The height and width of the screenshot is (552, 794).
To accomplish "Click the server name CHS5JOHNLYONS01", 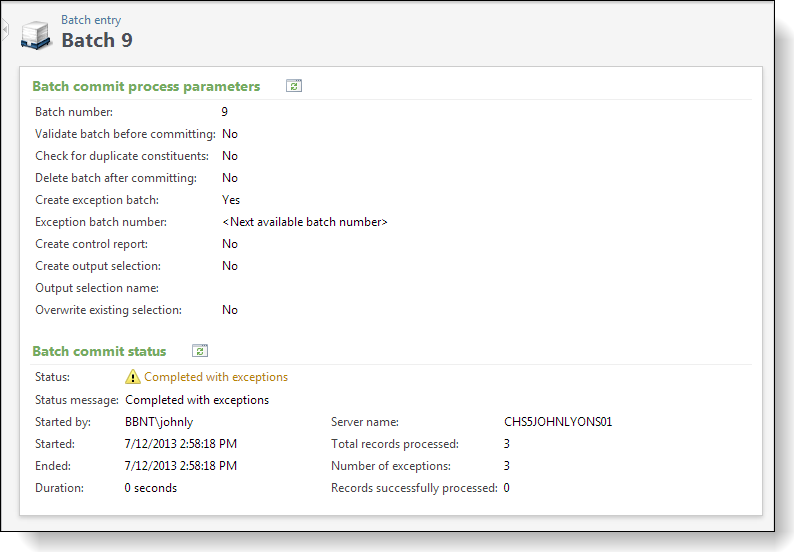I will coord(558,422).
